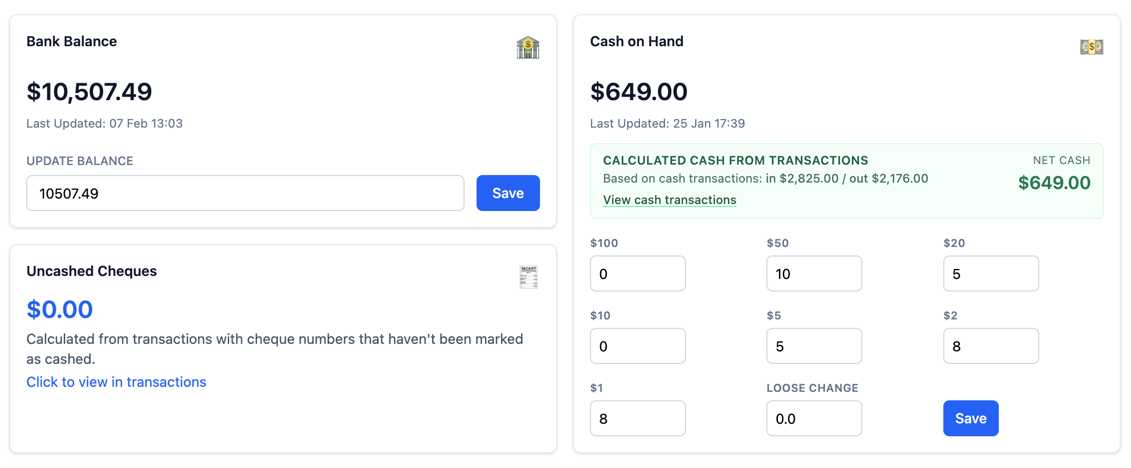The image size is (1131, 468).
Task: Click into the $10 notes count field
Action: (637, 346)
